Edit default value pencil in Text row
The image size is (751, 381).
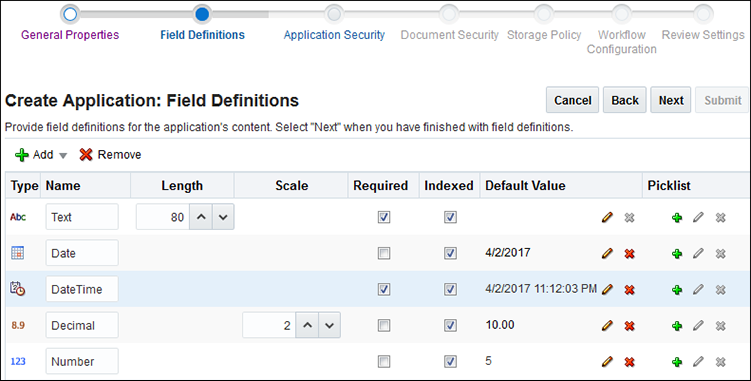coord(607,218)
